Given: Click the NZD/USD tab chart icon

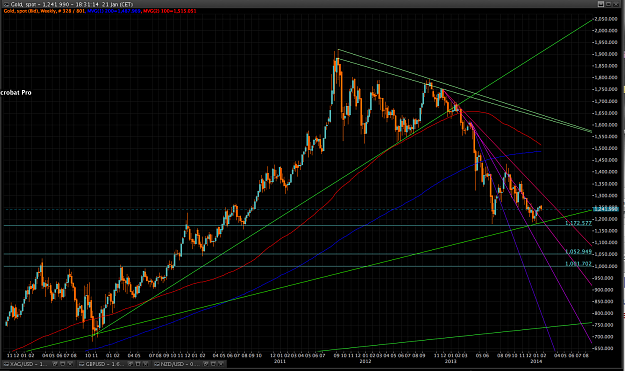Looking at the screenshot, I should pos(157,364).
